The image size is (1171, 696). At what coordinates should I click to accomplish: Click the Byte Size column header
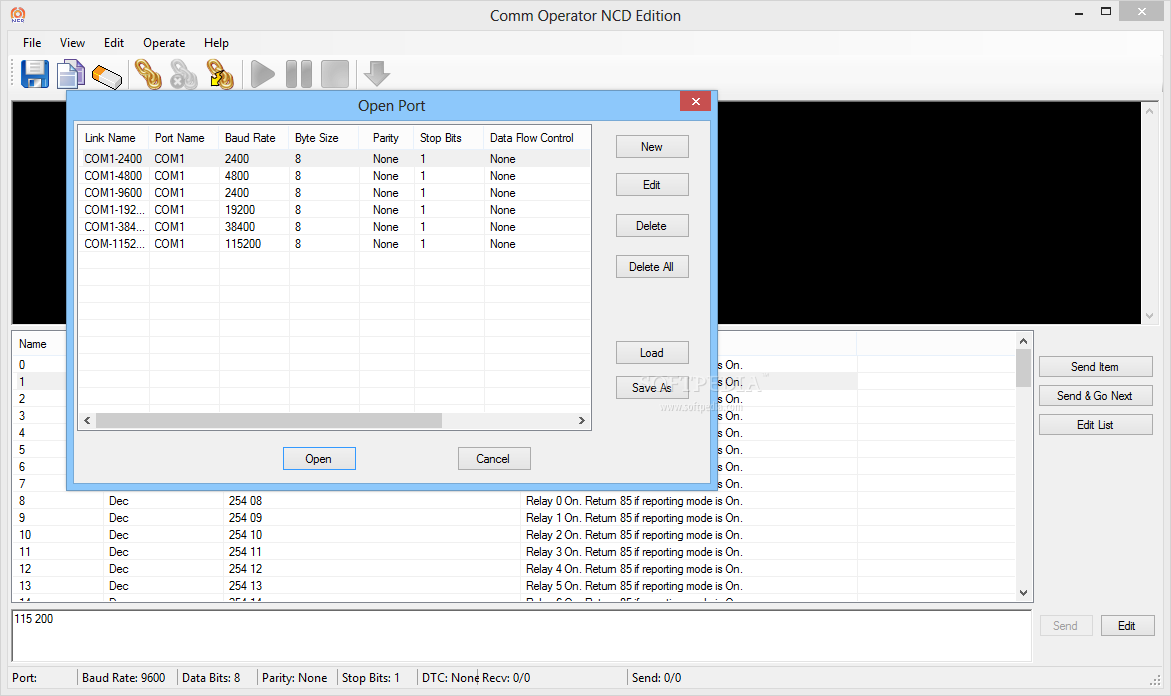point(324,137)
